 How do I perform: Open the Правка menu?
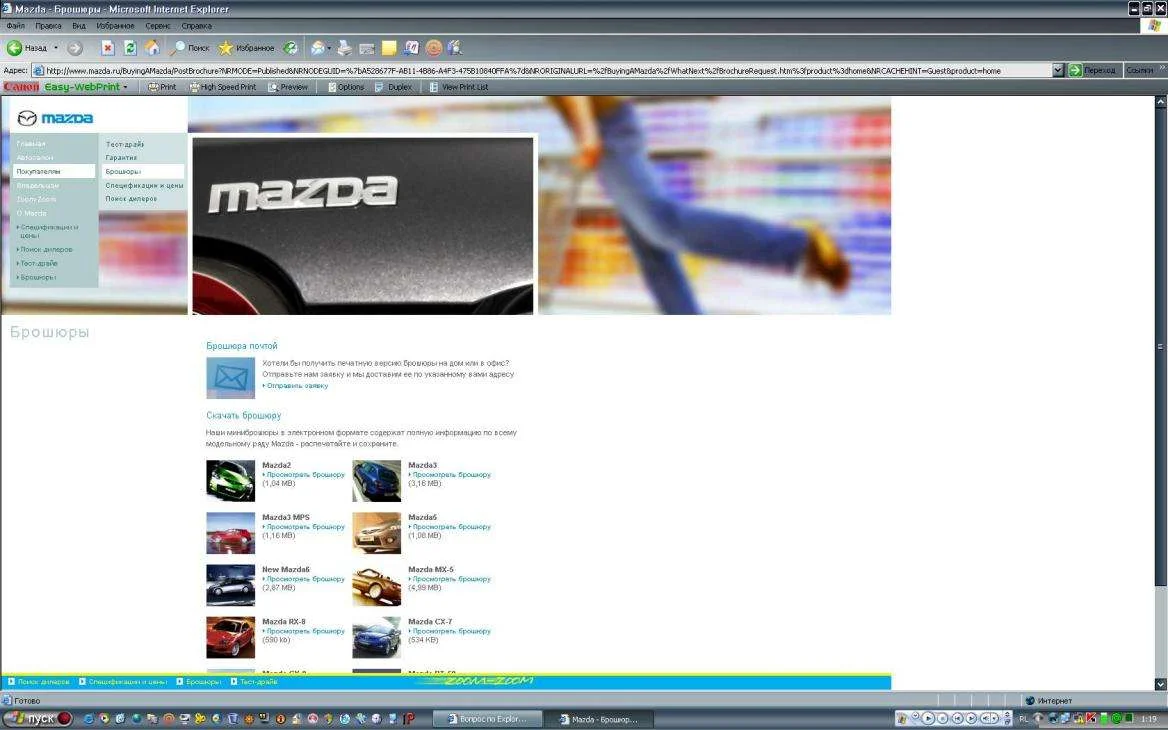48,25
